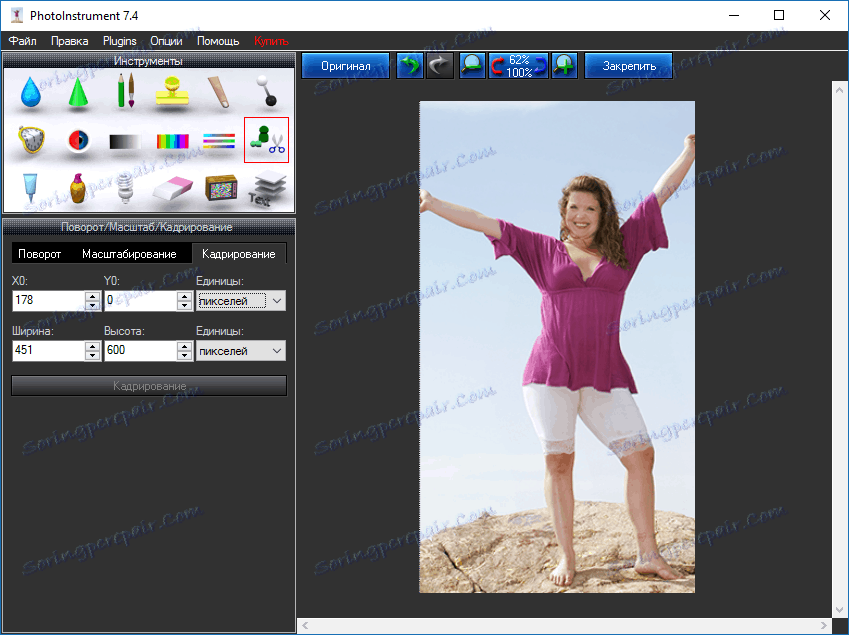
Task: Pick the red-eye removal tool
Action: 78,141
